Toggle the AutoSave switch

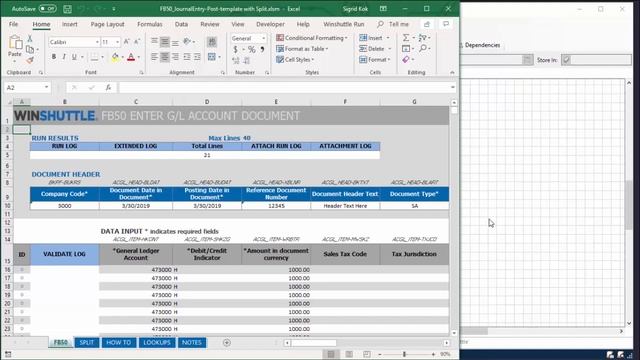[47, 9]
